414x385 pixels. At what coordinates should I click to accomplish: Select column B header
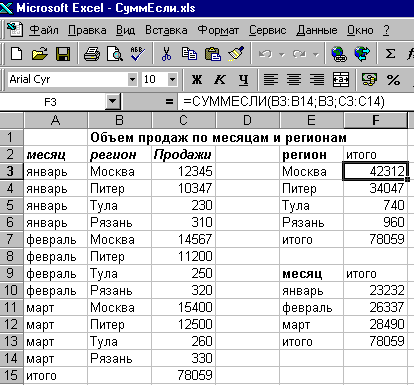click(119, 120)
